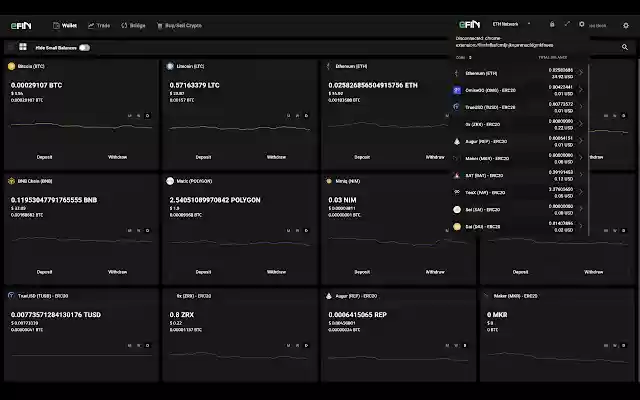Click the Matic (POLYGON) coin icon
This screenshot has height=400, width=640.
pyautogui.click(x=170, y=181)
